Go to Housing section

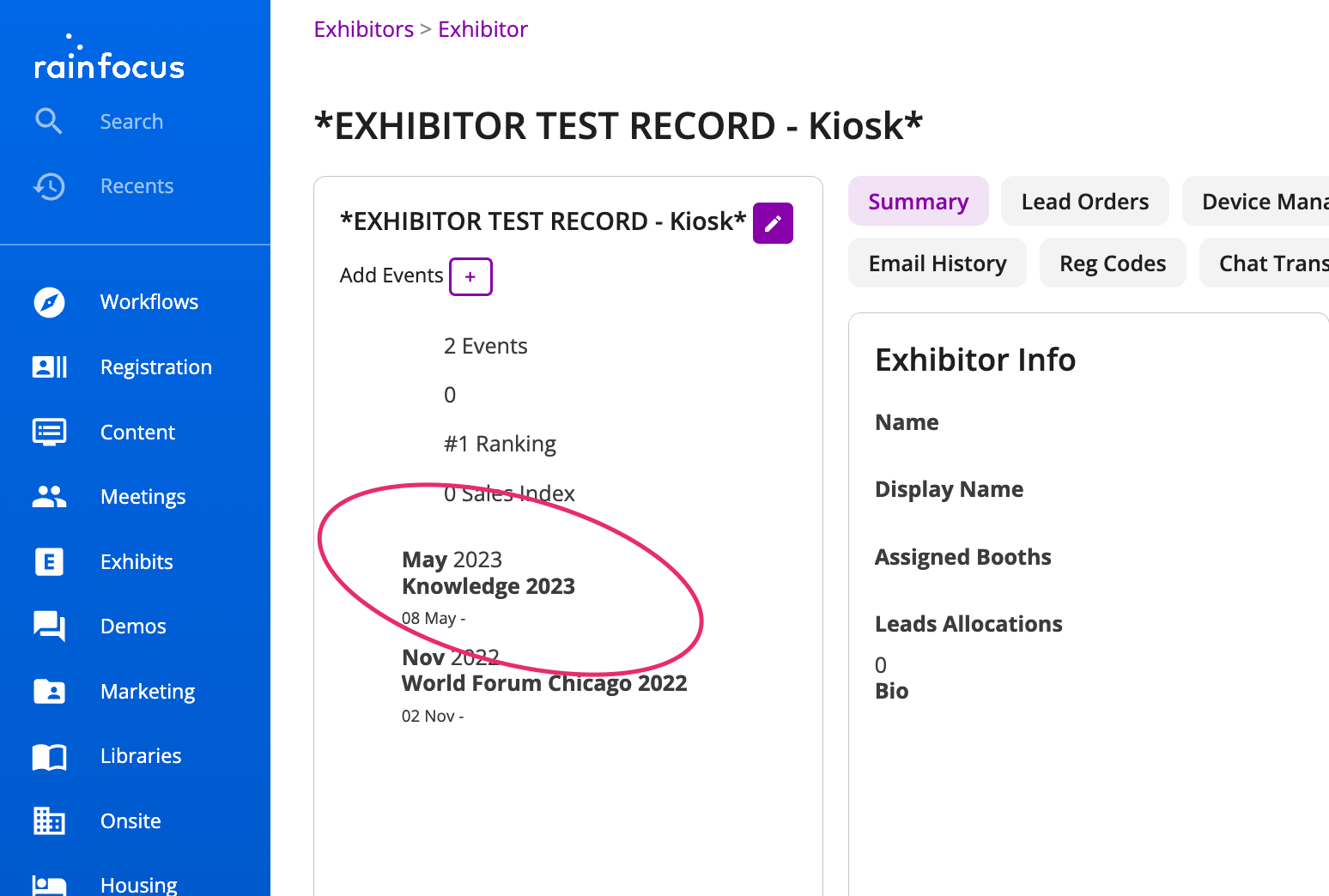coord(138,885)
